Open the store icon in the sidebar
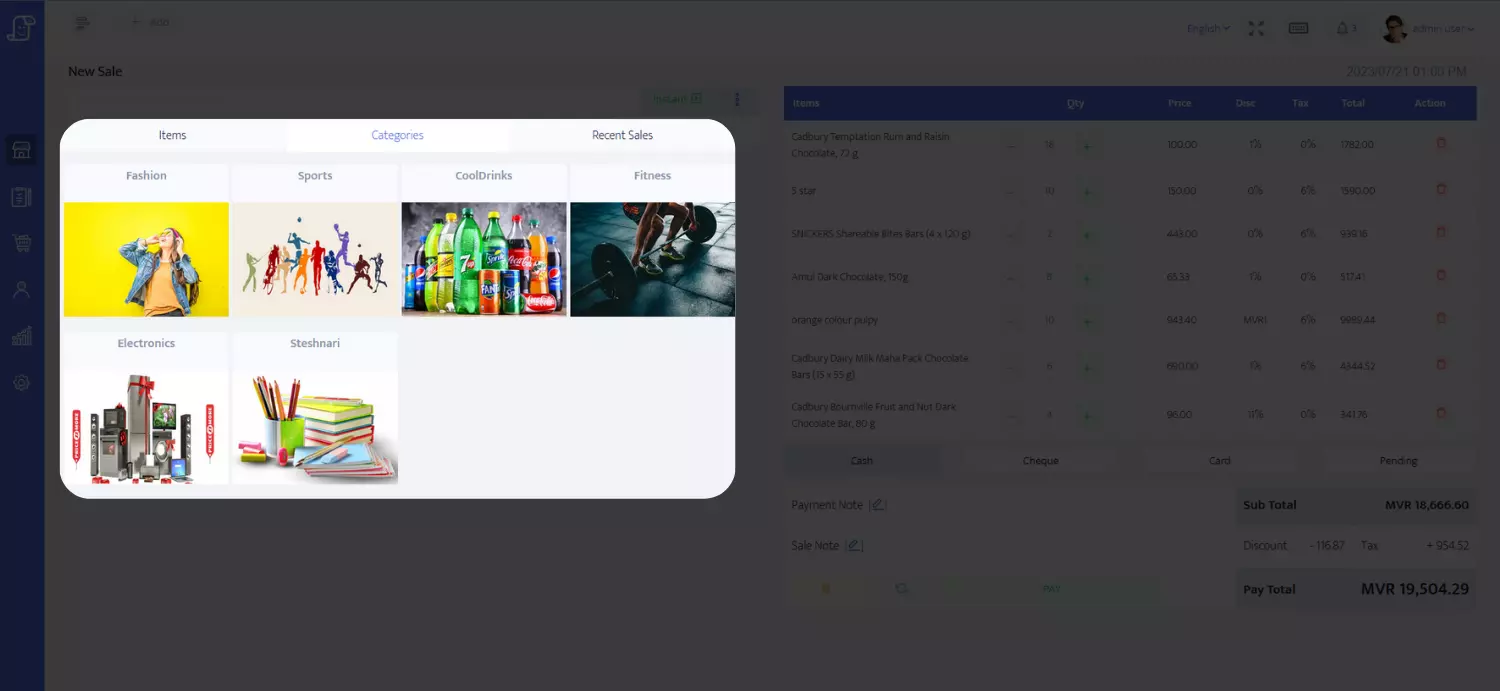Viewport: 1500px width, 691px height. coord(21,151)
